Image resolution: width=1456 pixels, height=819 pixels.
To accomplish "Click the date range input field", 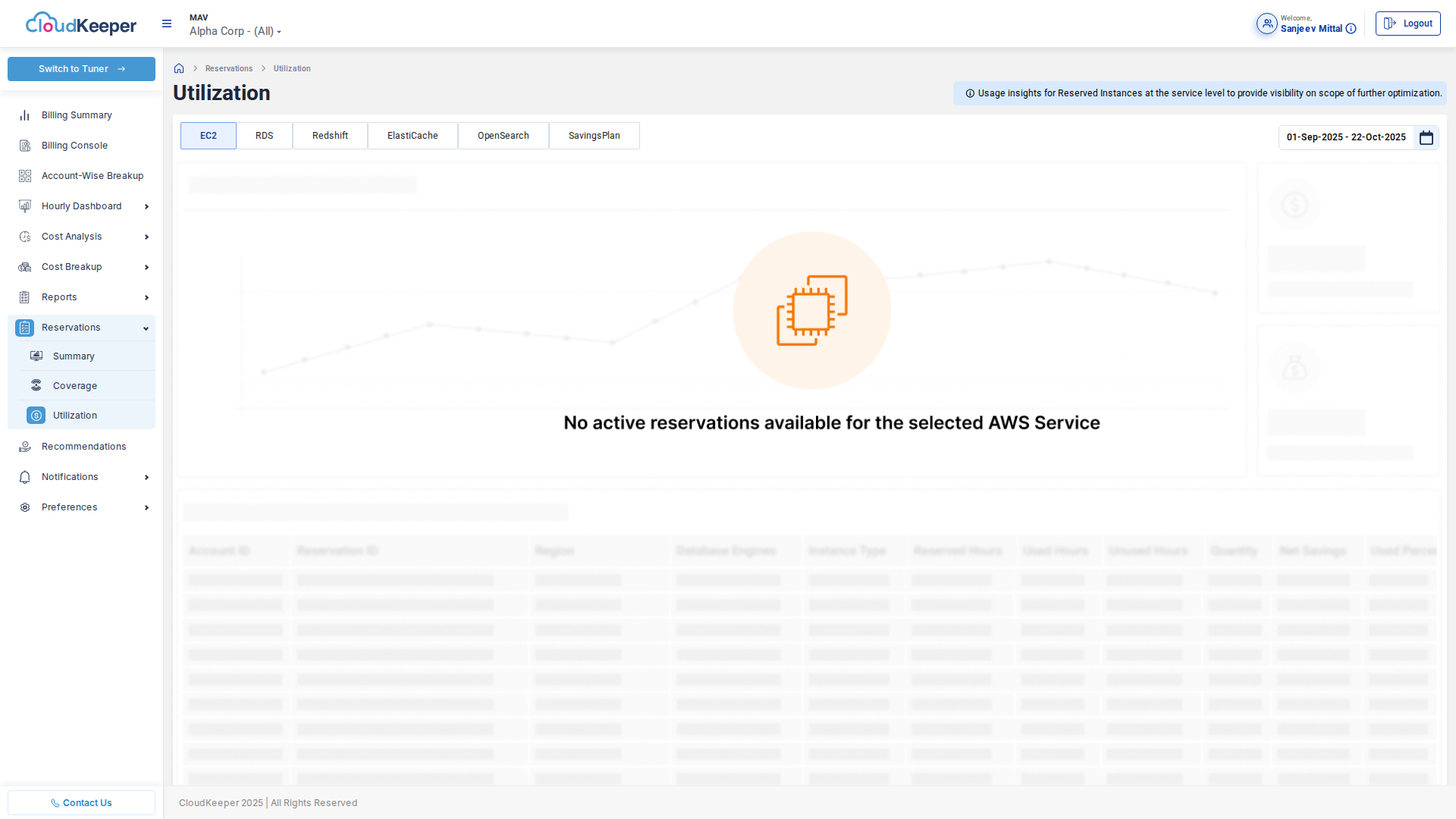I will click(x=1345, y=137).
